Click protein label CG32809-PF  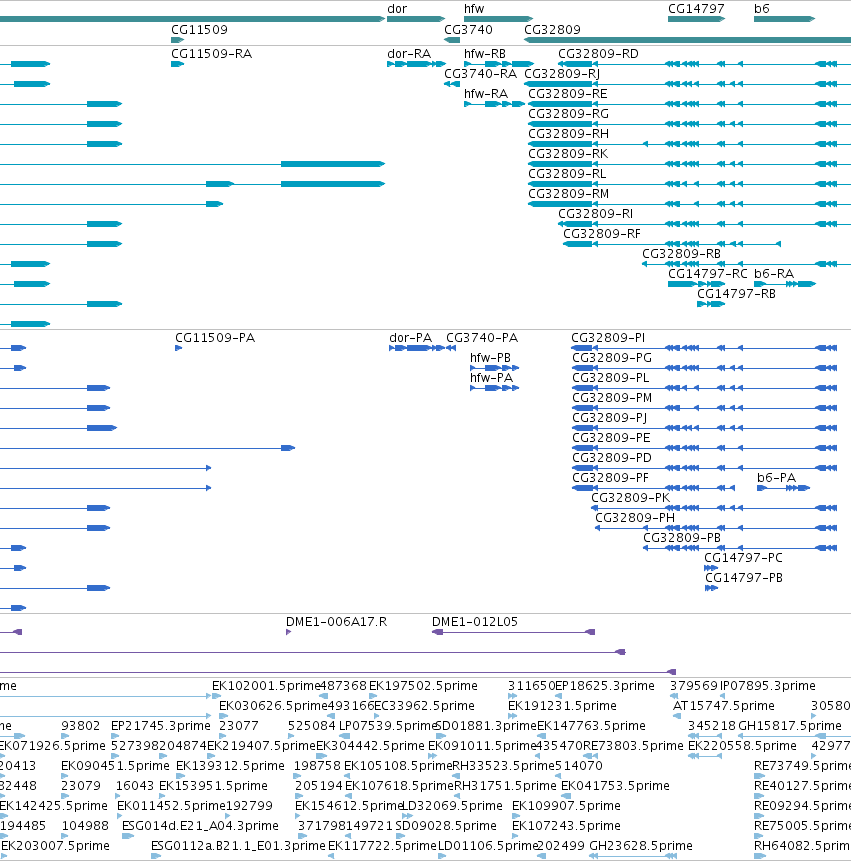pos(611,478)
